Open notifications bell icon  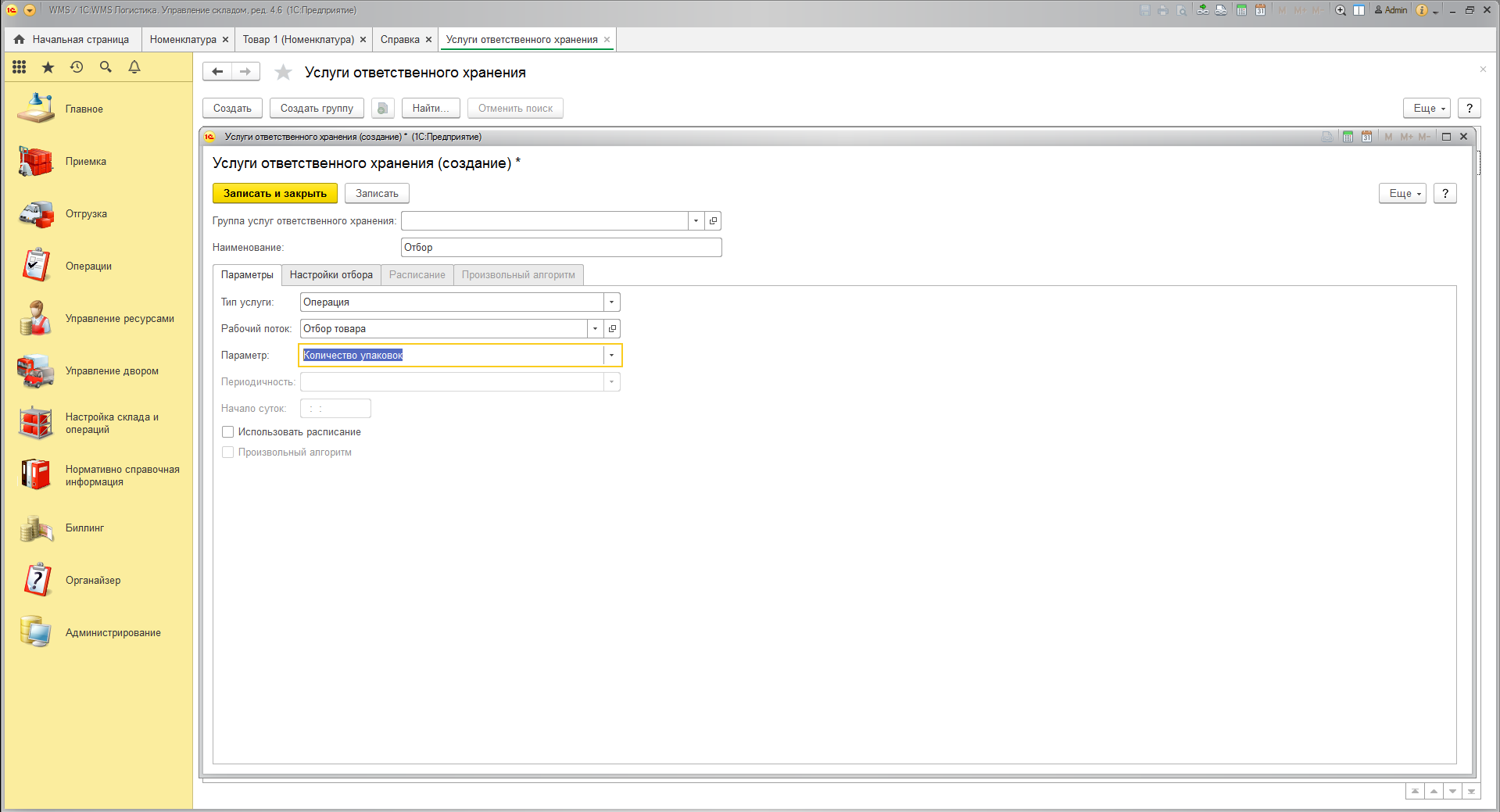(x=134, y=67)
